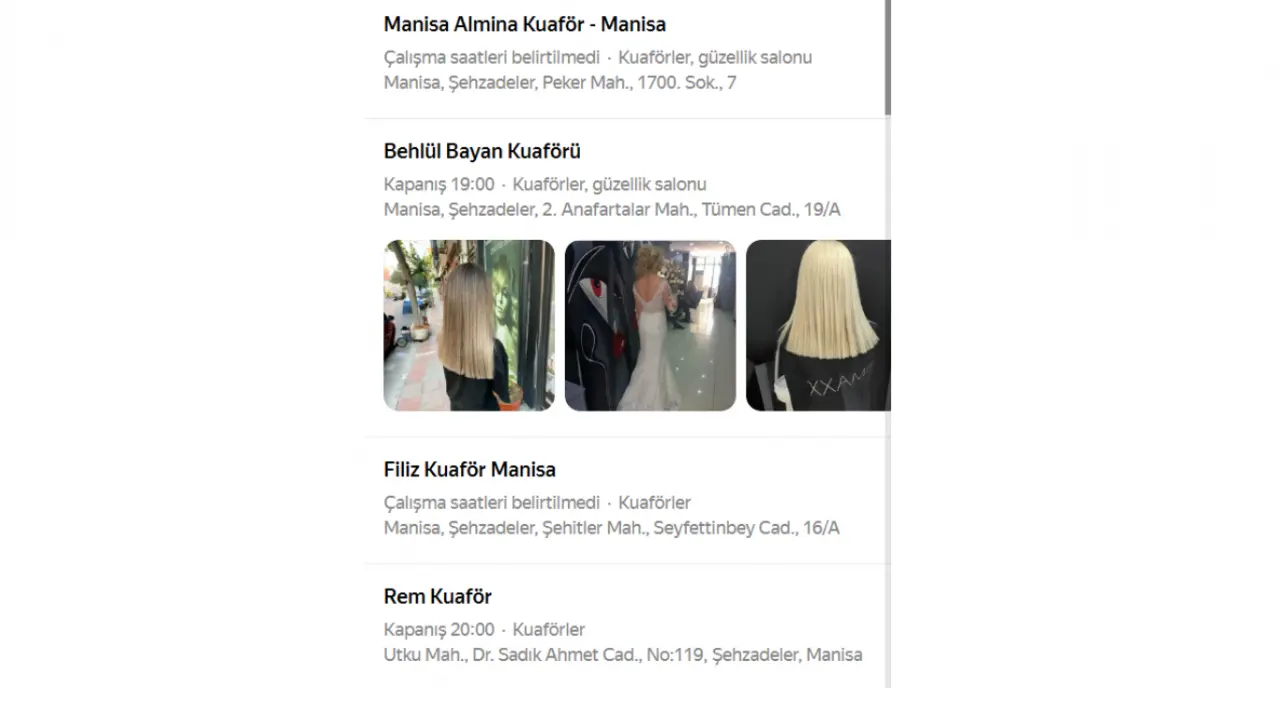View photo of bride in white dress
The width and height of the screenshot is (1280, 720).
(650, 325)
